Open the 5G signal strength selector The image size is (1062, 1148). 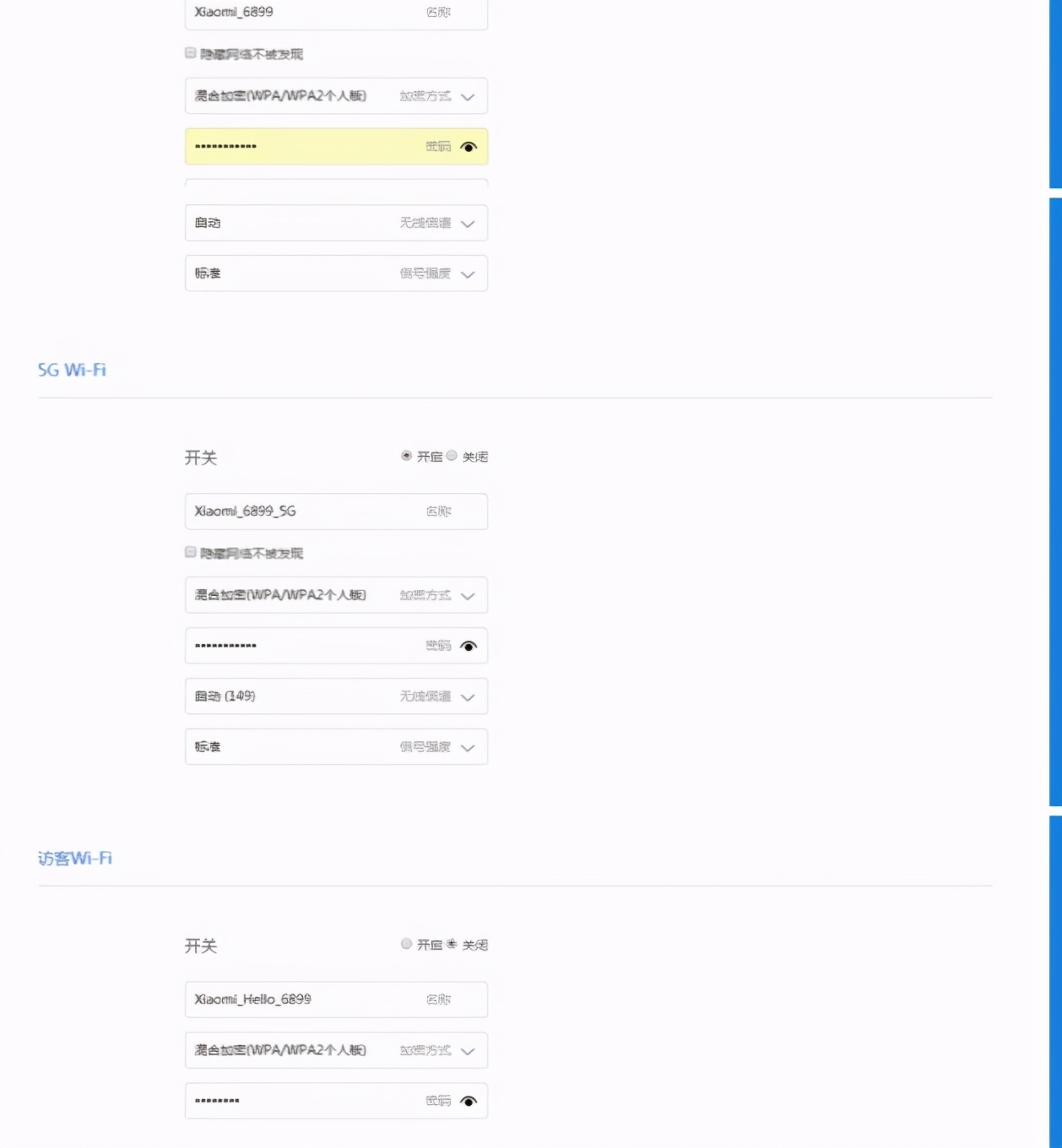469,747
